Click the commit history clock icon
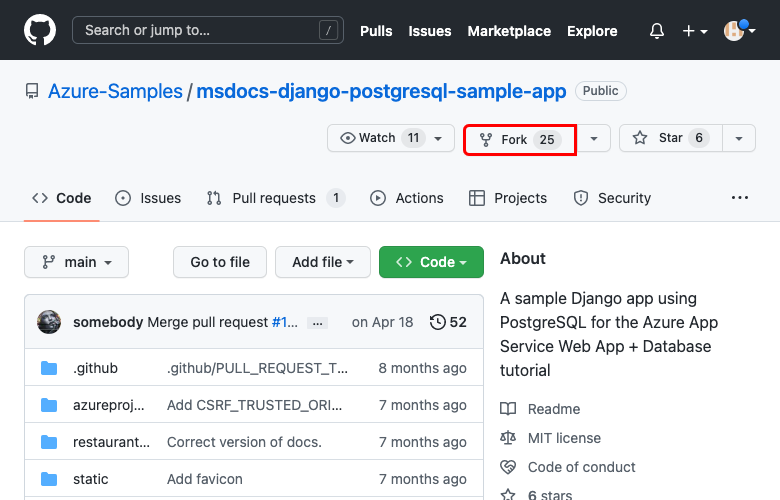Viewport: 780px width, 500px height. [x=438, y=322]
